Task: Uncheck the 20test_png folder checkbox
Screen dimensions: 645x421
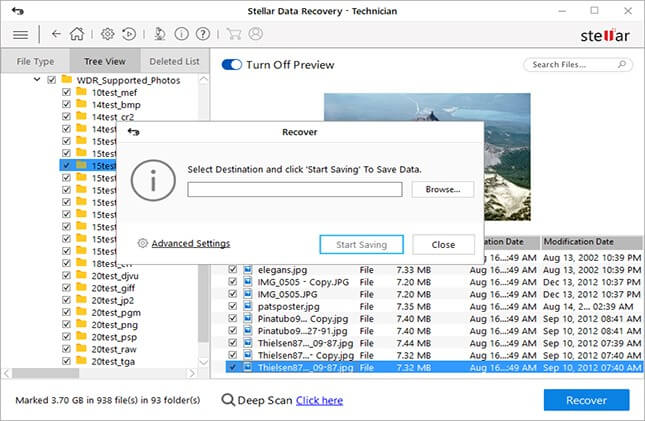Action: pos(66,324)
